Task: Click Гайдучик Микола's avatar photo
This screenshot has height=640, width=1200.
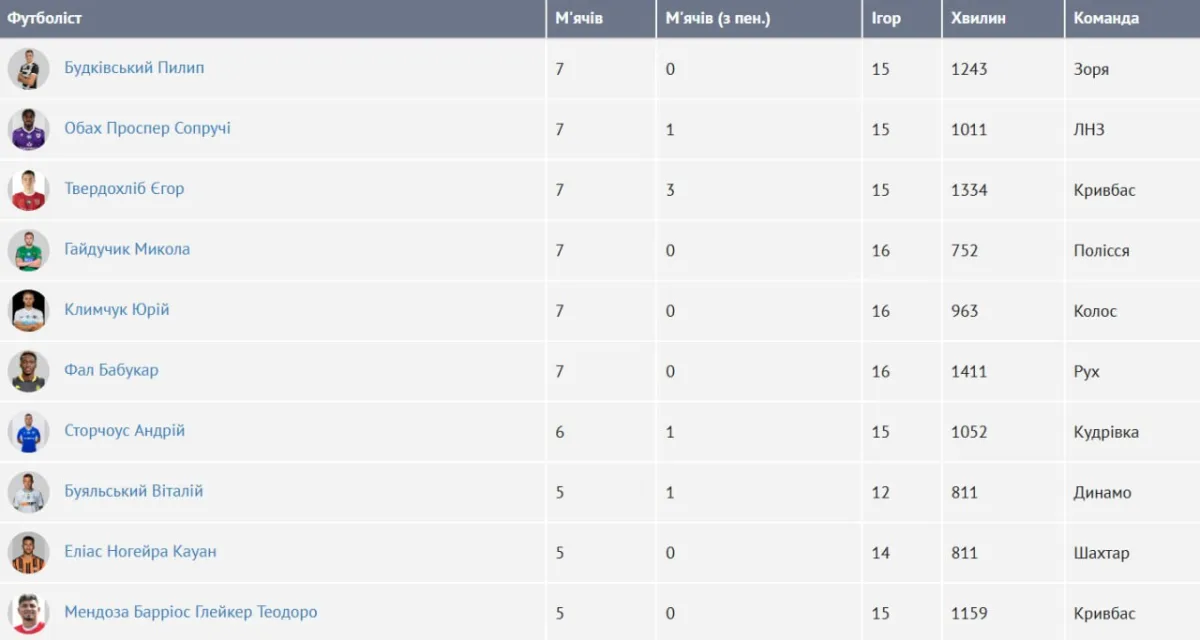Action: [x=28, y=250]
